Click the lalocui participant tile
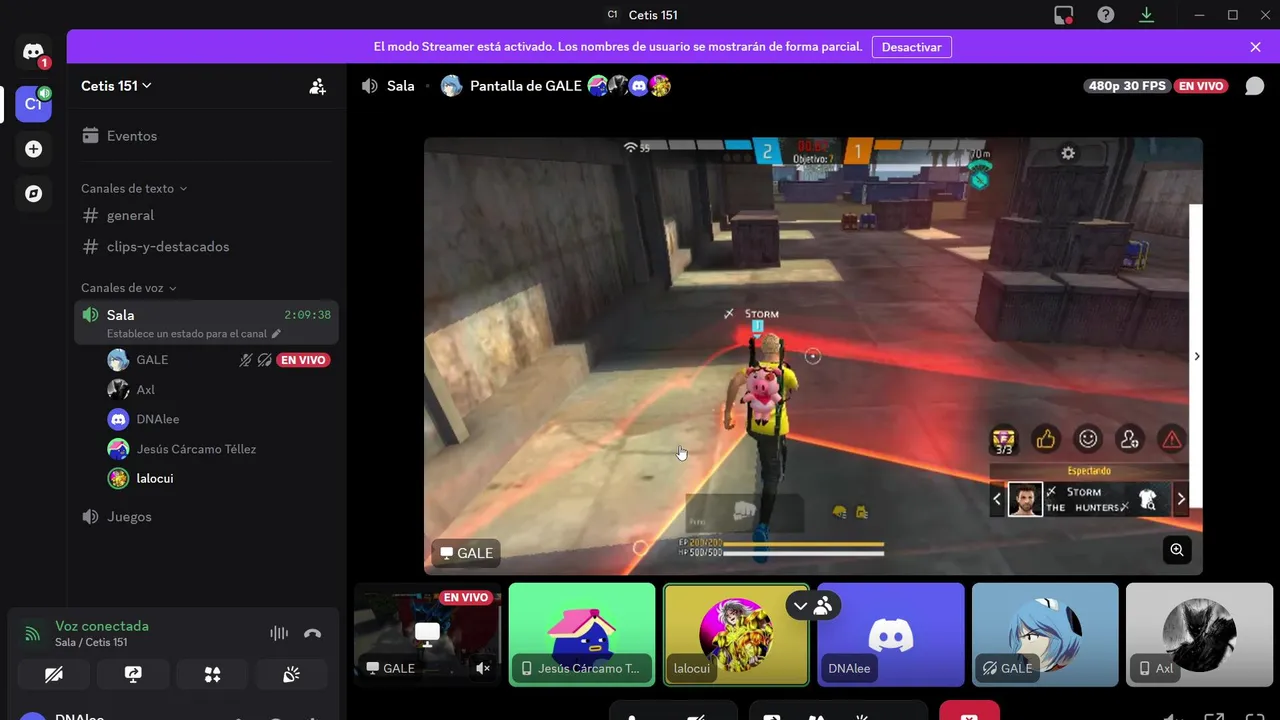This screenshot has width=1280, height=720. click(x=736, y=635)
